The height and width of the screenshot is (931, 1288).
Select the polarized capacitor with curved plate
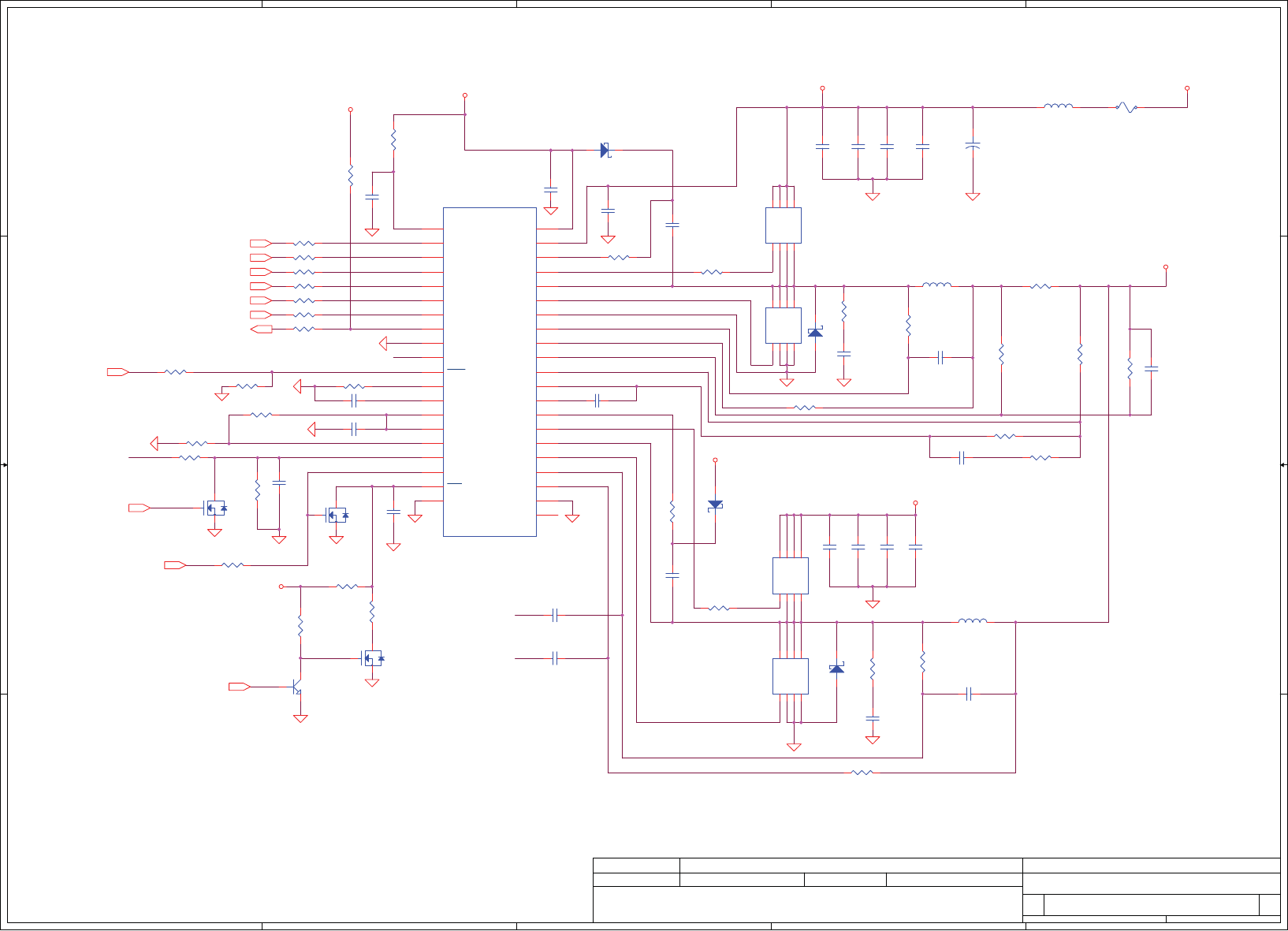tap(973, 146)
